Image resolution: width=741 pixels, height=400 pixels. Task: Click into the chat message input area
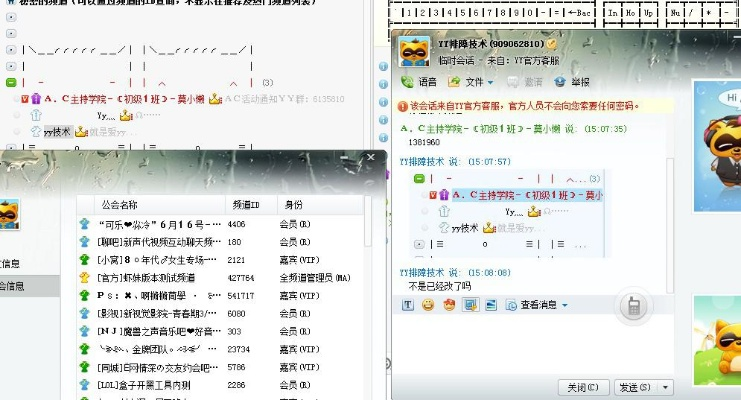532,345
